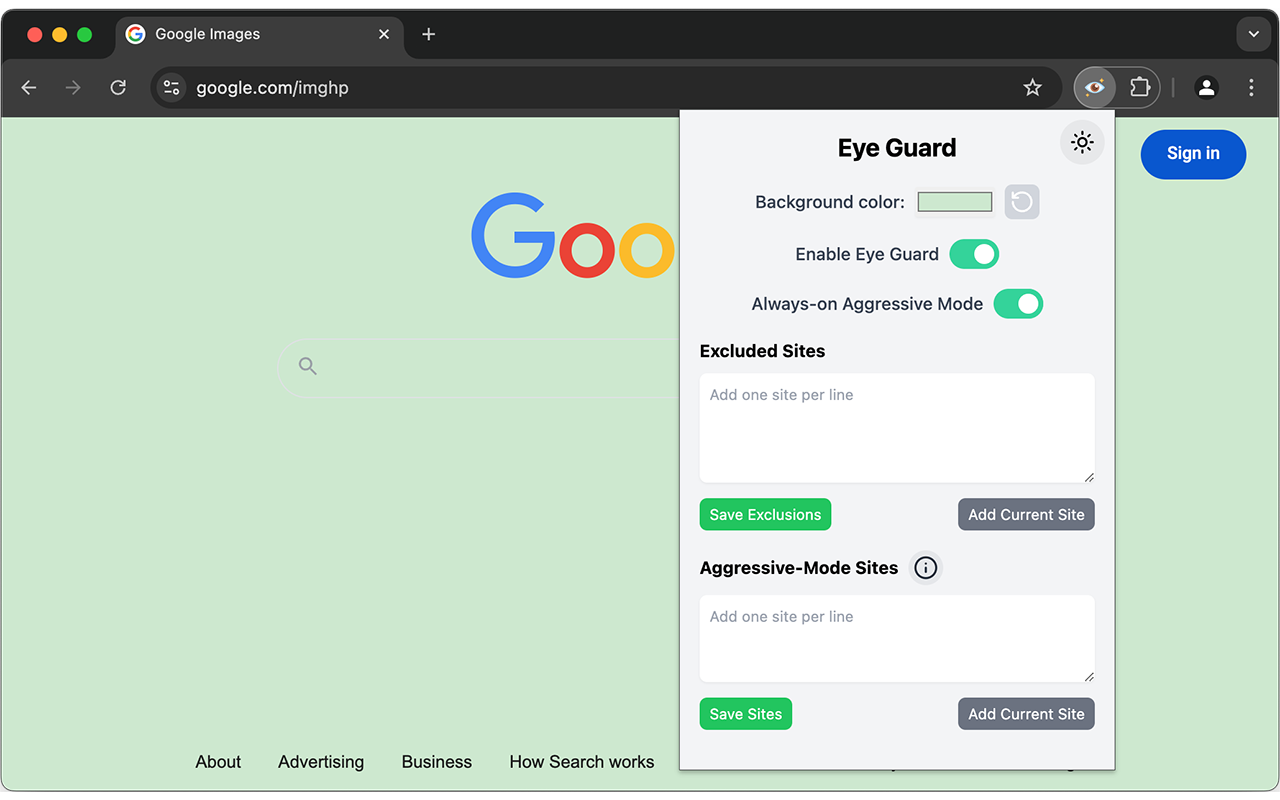Open the background color swatch picker
Viewport: 1280px width, 800px height.
(x=955, y=202)
